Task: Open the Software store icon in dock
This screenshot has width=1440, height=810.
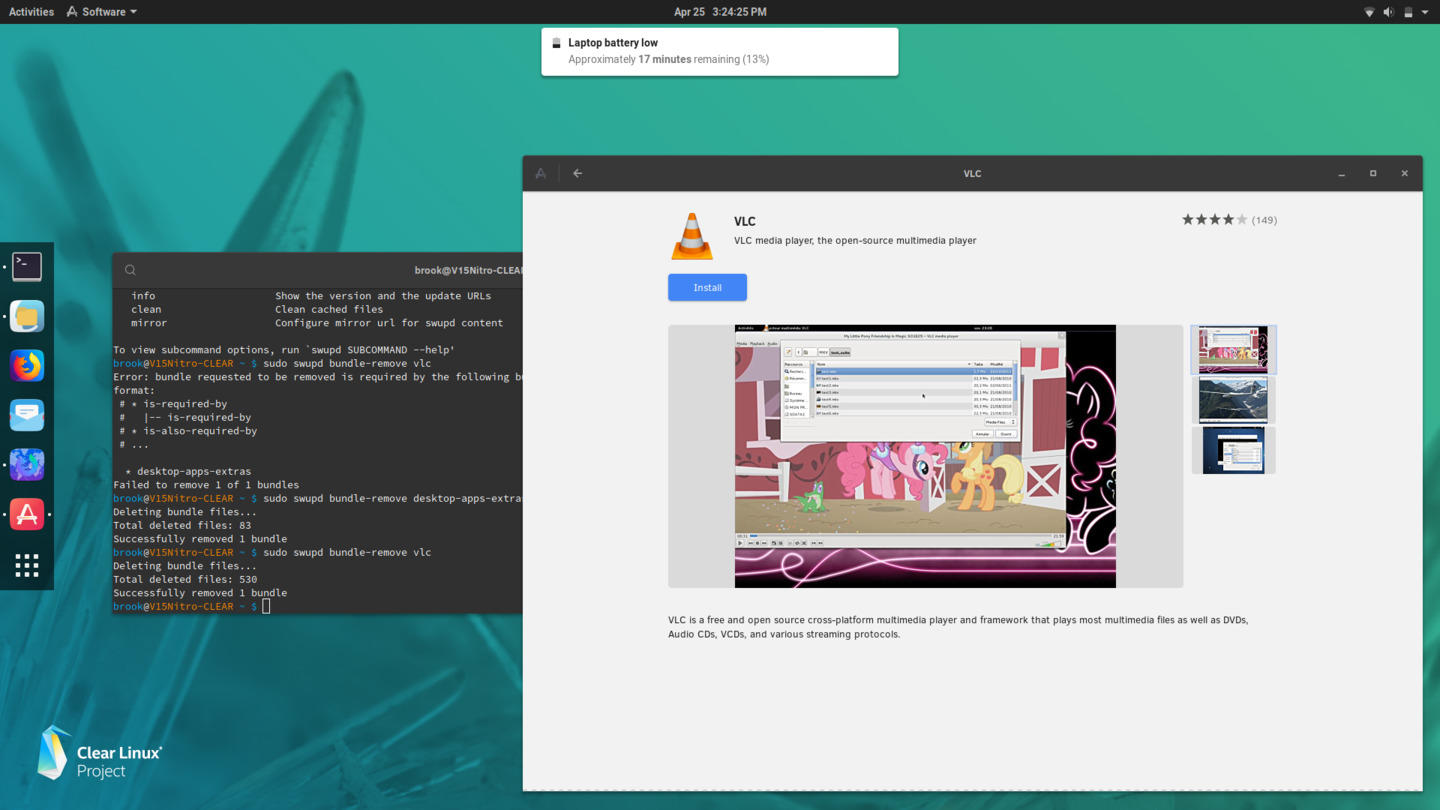Action: pyautogui.click(x=27, y=514)
